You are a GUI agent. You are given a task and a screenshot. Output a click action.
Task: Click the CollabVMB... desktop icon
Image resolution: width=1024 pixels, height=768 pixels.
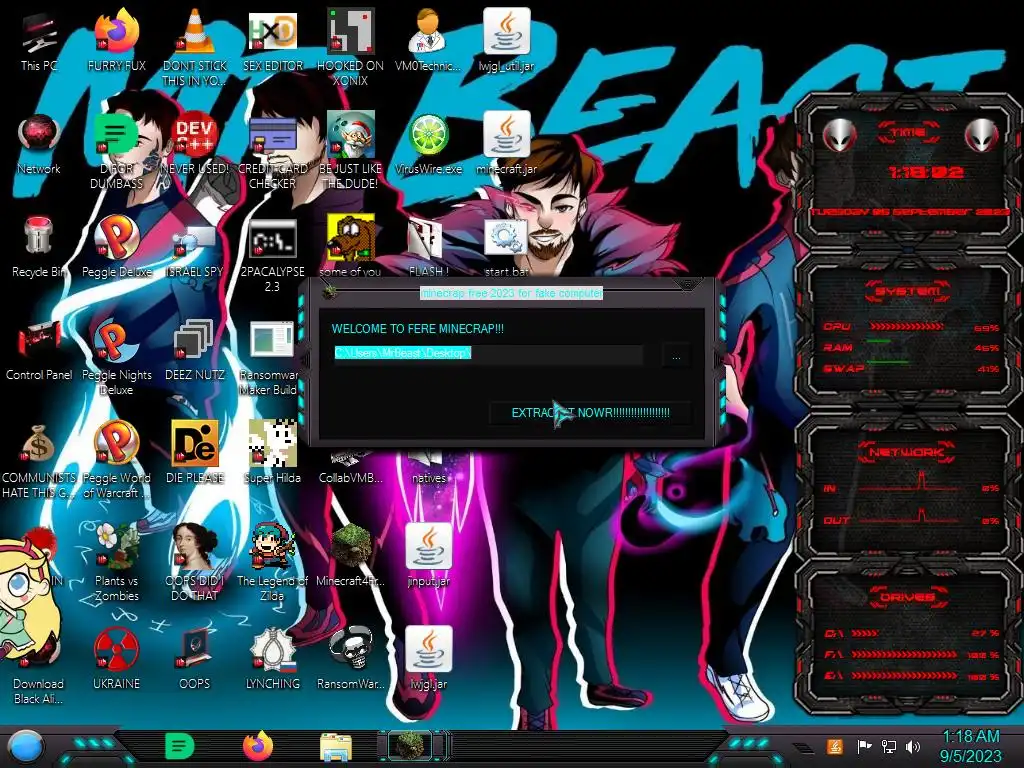[351, 466]
